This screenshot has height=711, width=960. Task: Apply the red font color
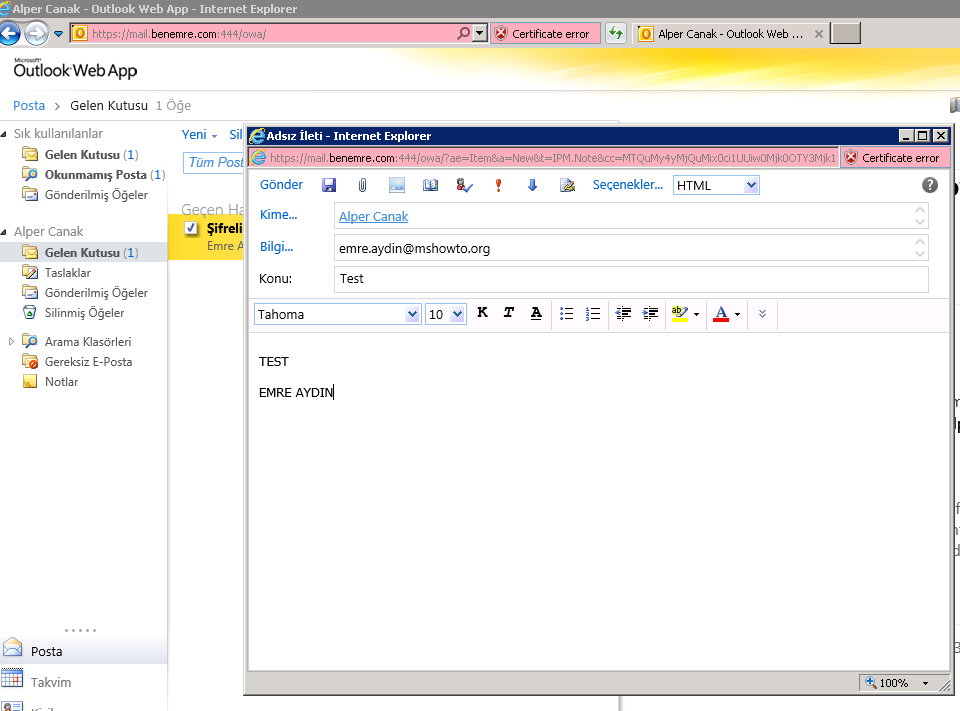(x=721, y=314)
